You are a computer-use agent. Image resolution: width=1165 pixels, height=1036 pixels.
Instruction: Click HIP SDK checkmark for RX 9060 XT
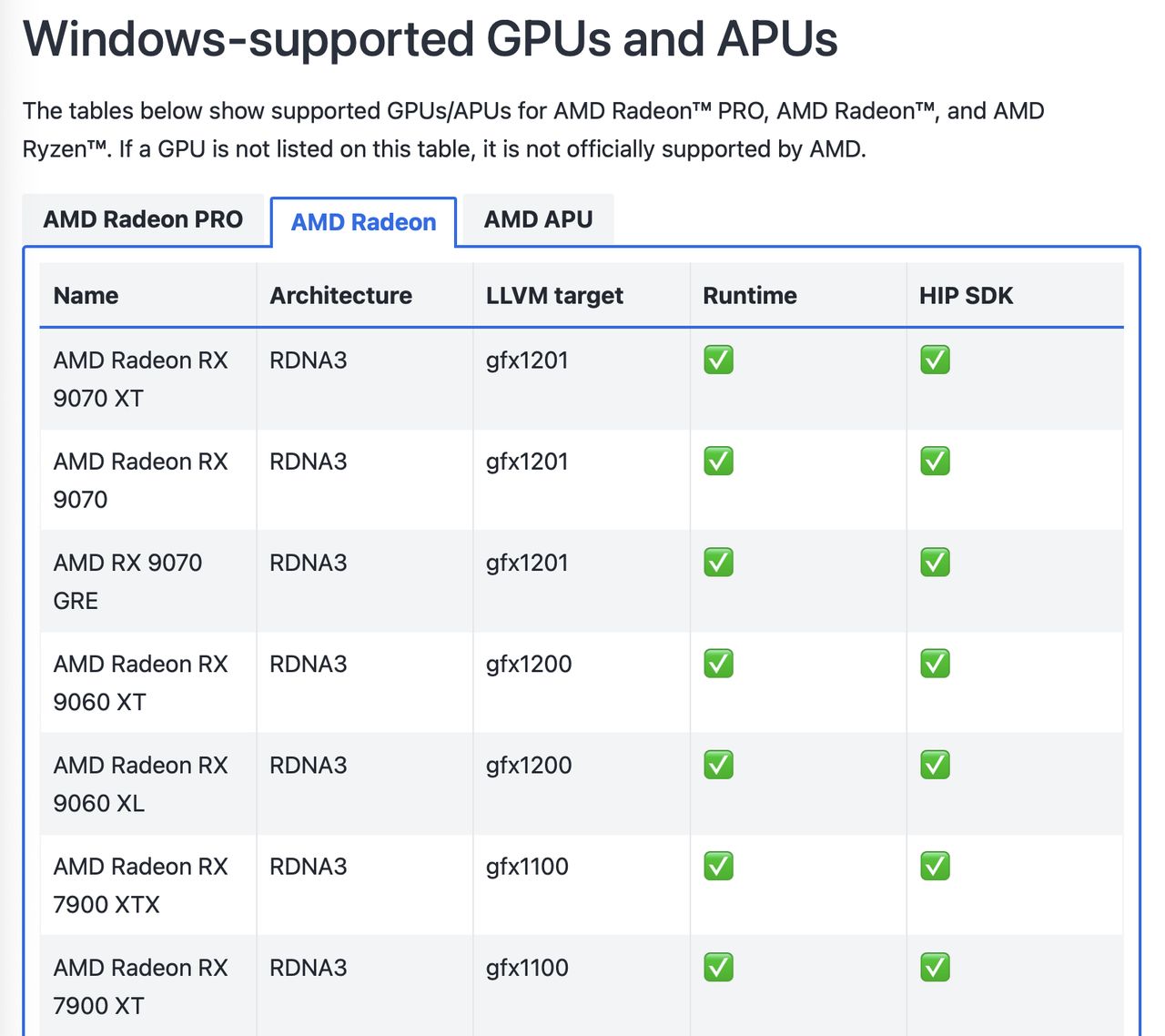coord(935,664)
